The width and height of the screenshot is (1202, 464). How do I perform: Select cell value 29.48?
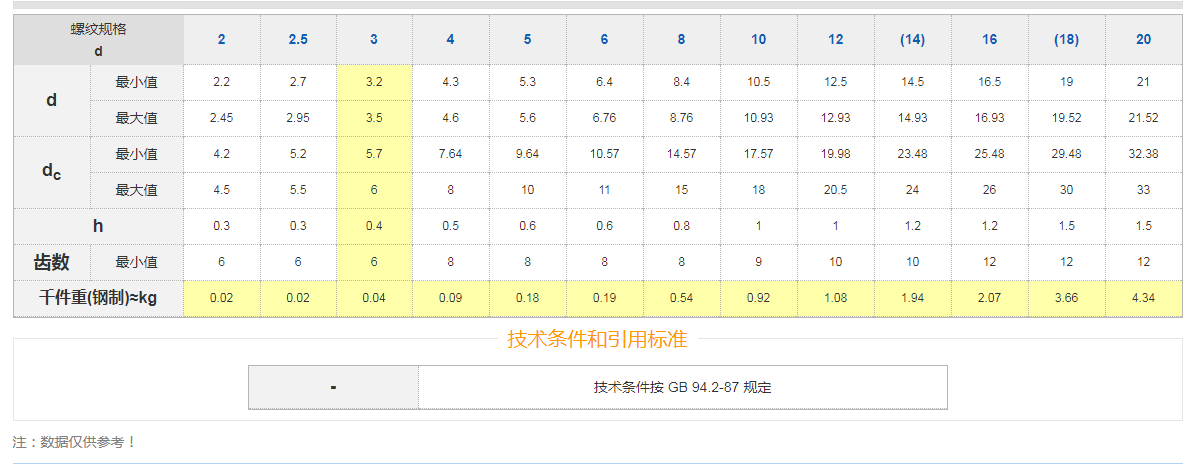1066,154
